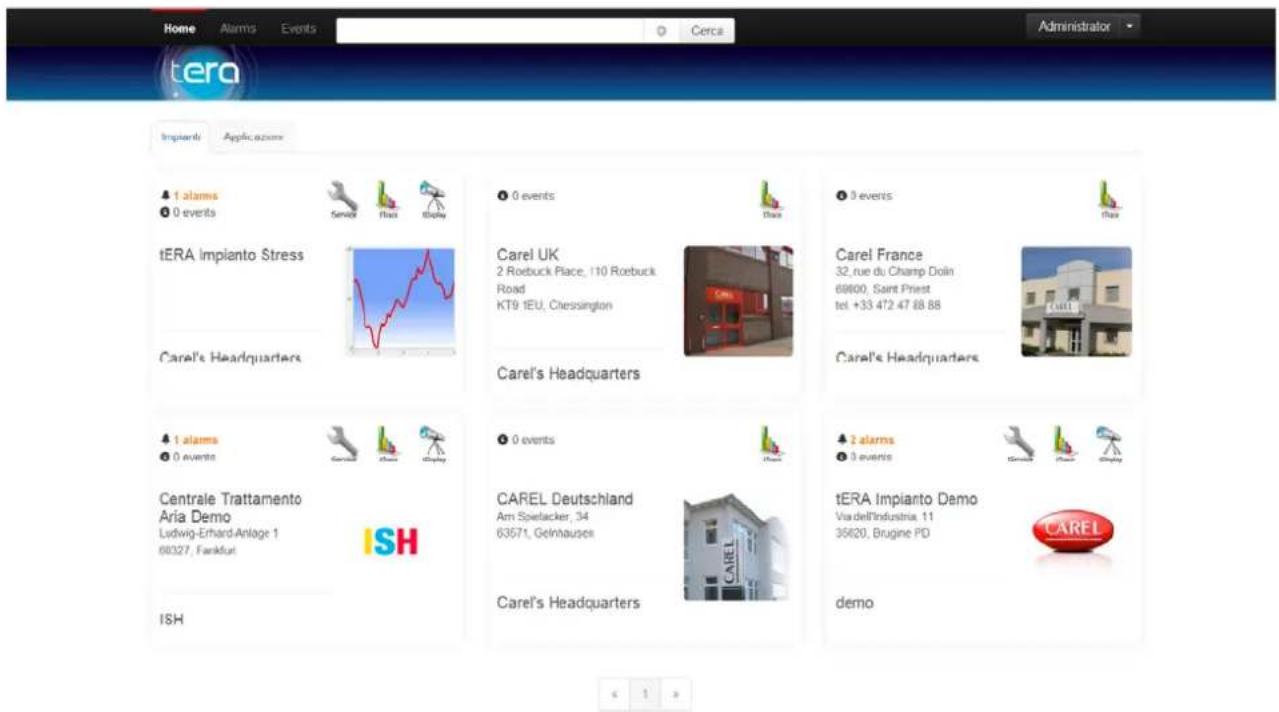The height and width of the screenshot is (712, 1279).
Task: Open tTrack chart icon for Centrale Trattamento Aria Demo
Action: point(388,443)
